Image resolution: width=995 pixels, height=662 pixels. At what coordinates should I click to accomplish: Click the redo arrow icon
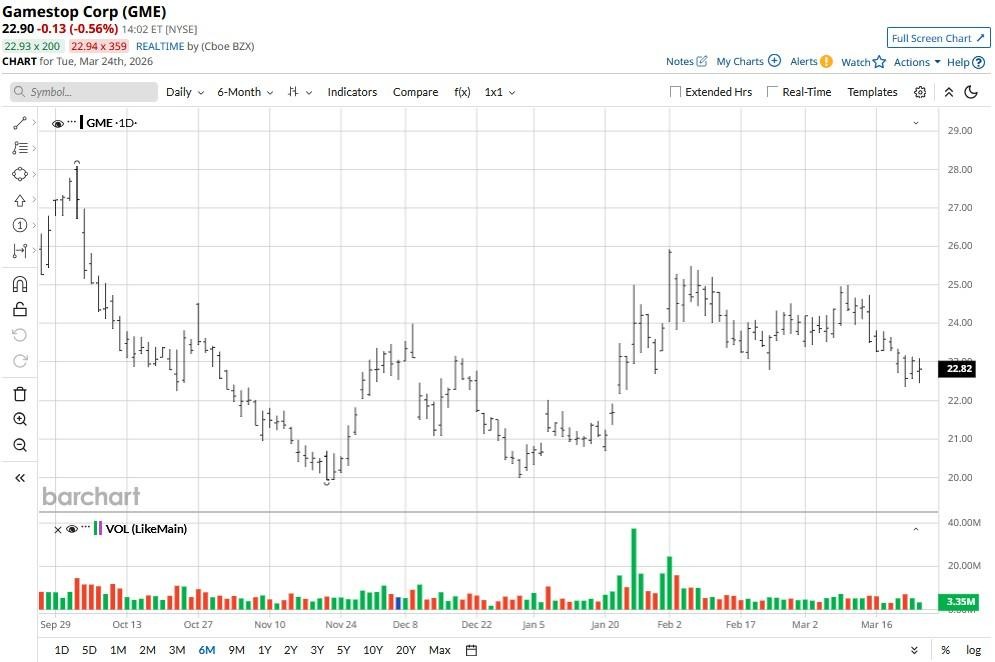20,361
